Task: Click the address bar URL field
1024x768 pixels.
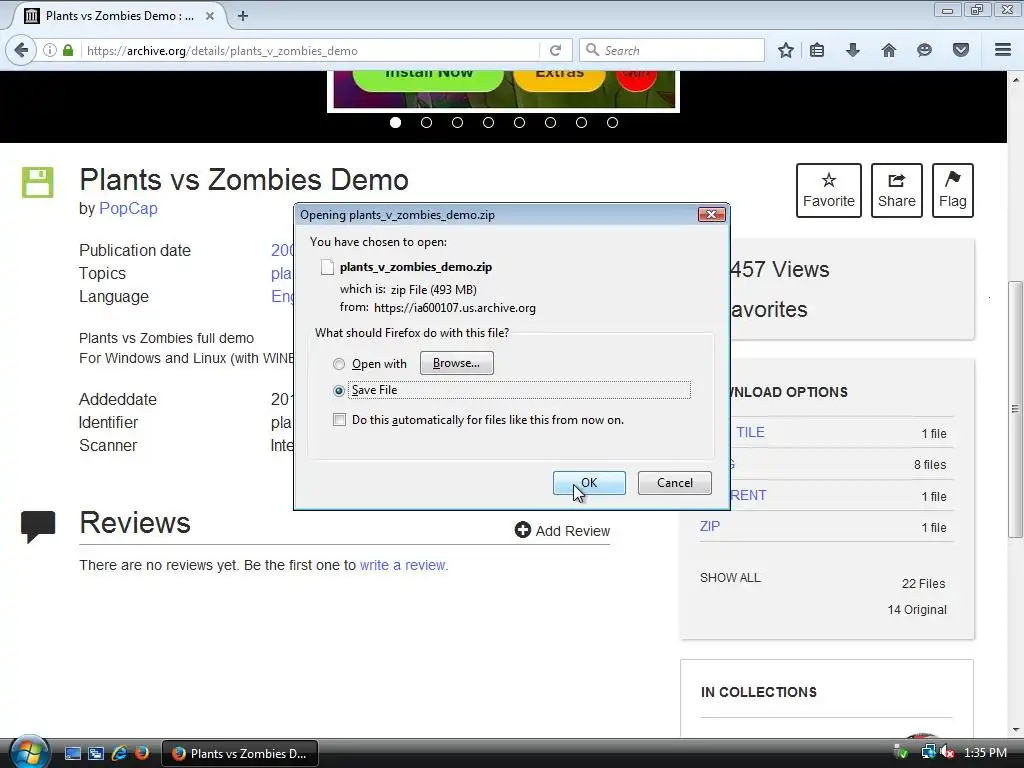Action: (310, 50)
